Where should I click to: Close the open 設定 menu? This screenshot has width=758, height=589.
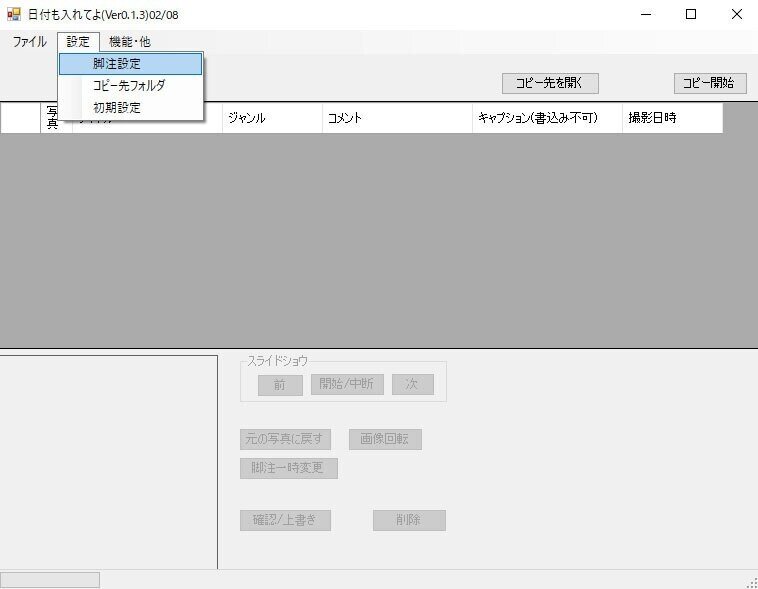[x=78, y=42]
